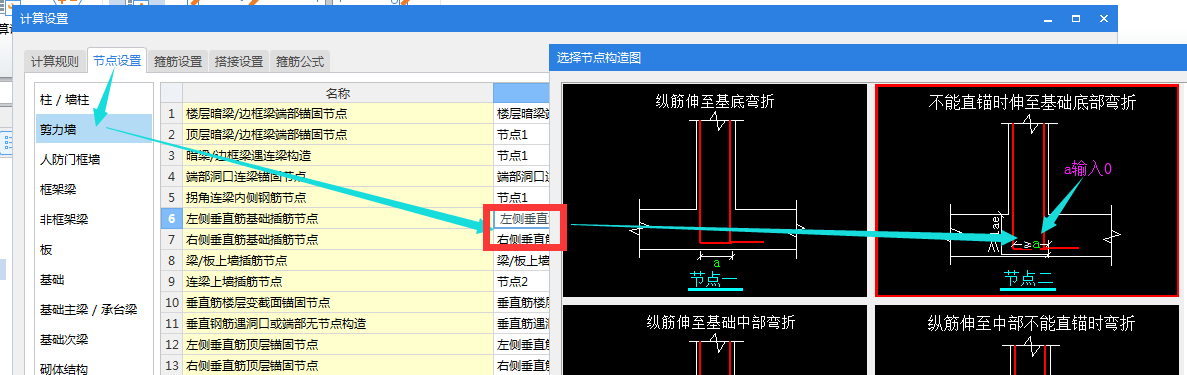Click value 节点1 in row 5
The height and width of the screenshot is (375, 1187).
tap(522, 198)
